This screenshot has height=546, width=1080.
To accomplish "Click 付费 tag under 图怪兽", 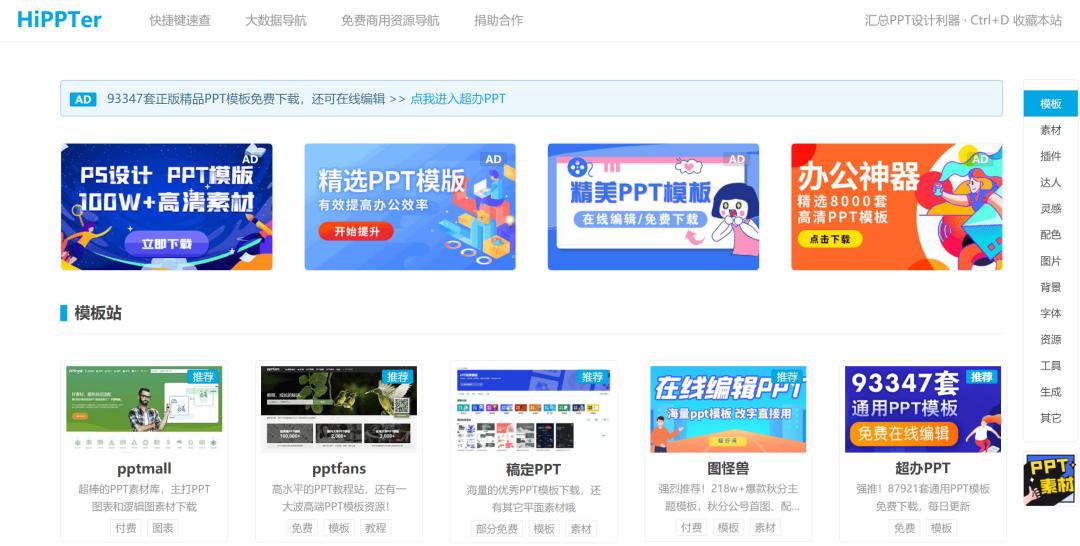I will click(691, 528).
